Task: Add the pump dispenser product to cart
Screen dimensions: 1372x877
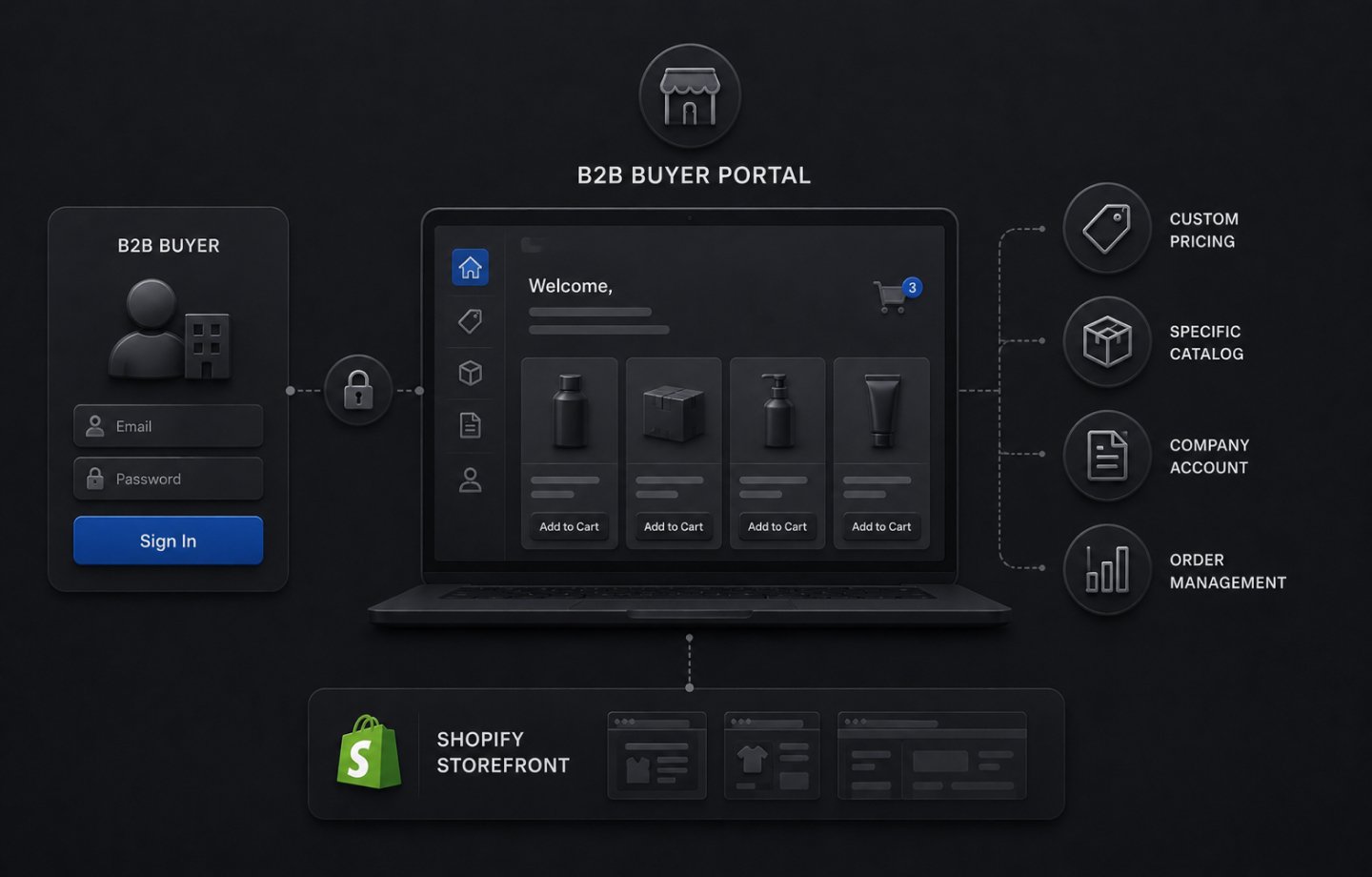Action: (x=777, y=526)
